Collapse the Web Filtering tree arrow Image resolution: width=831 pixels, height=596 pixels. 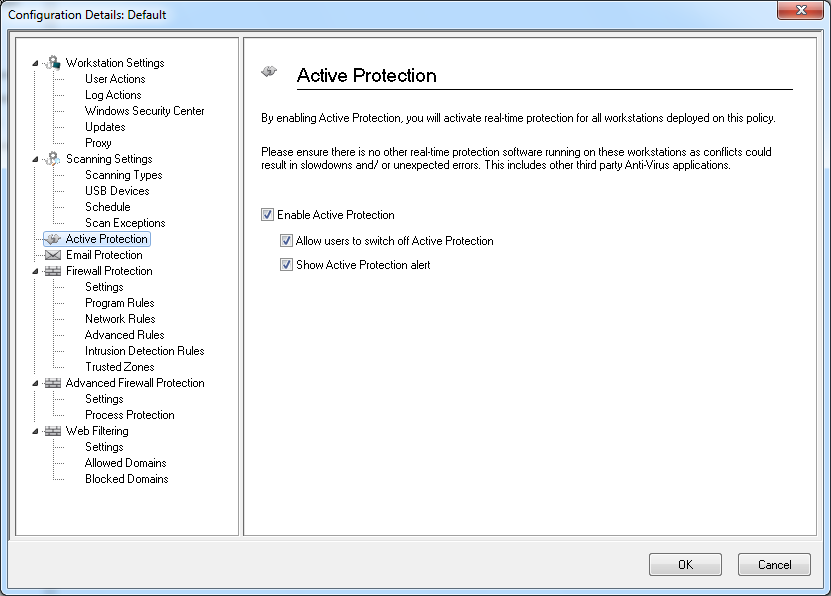36,431
